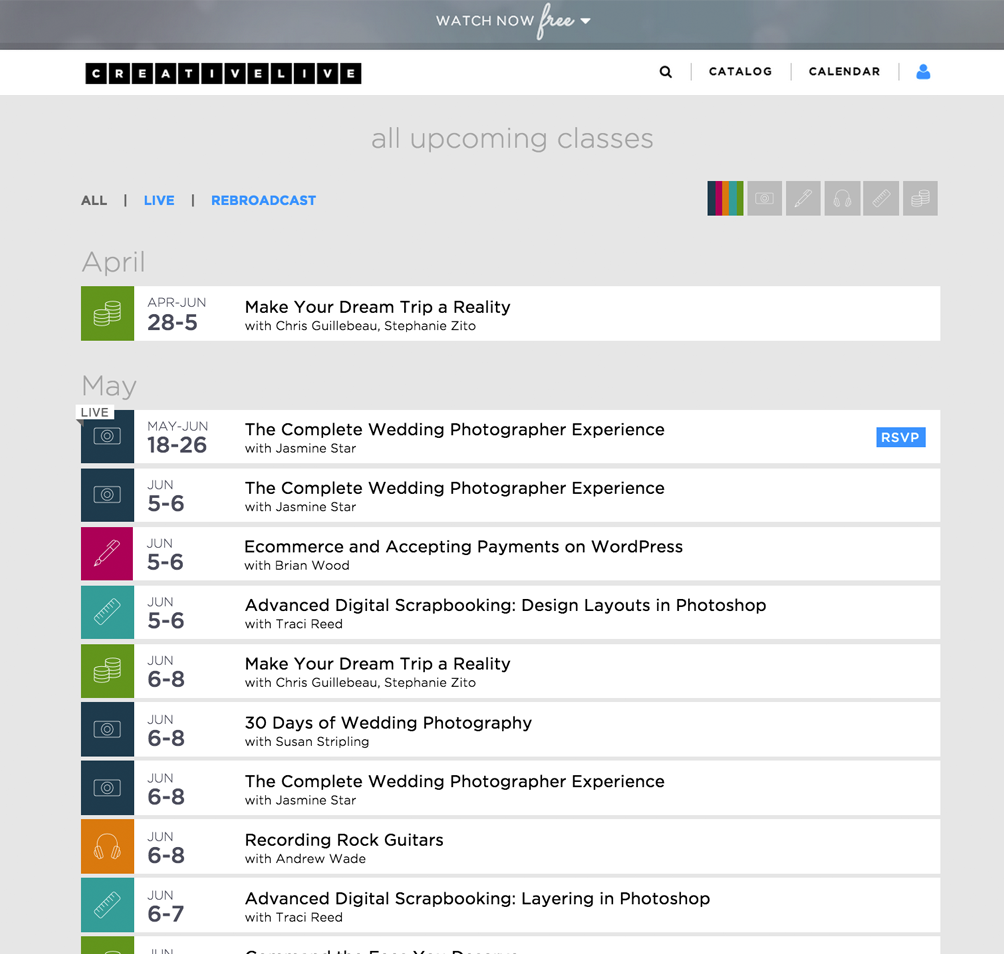Select the multicolor all-categories filter icon
1004x954 pixels.
point(725,198)
